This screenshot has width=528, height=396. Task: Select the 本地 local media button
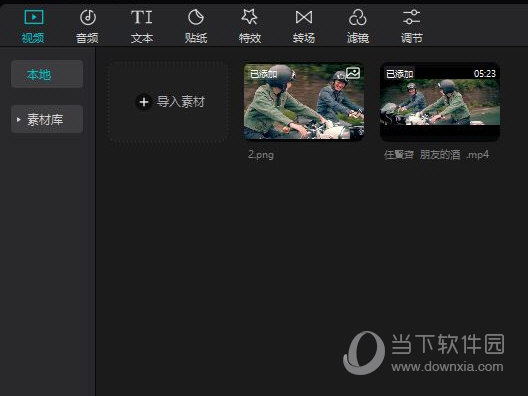pos(47,74)
